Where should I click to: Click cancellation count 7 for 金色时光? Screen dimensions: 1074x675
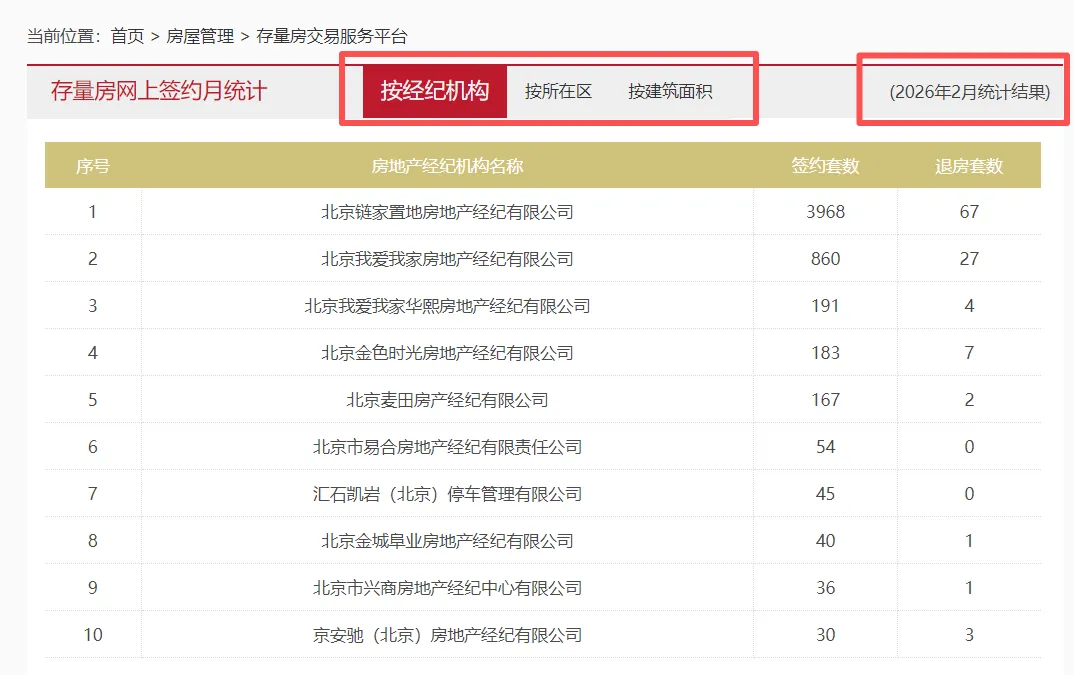tap(969, 353)
